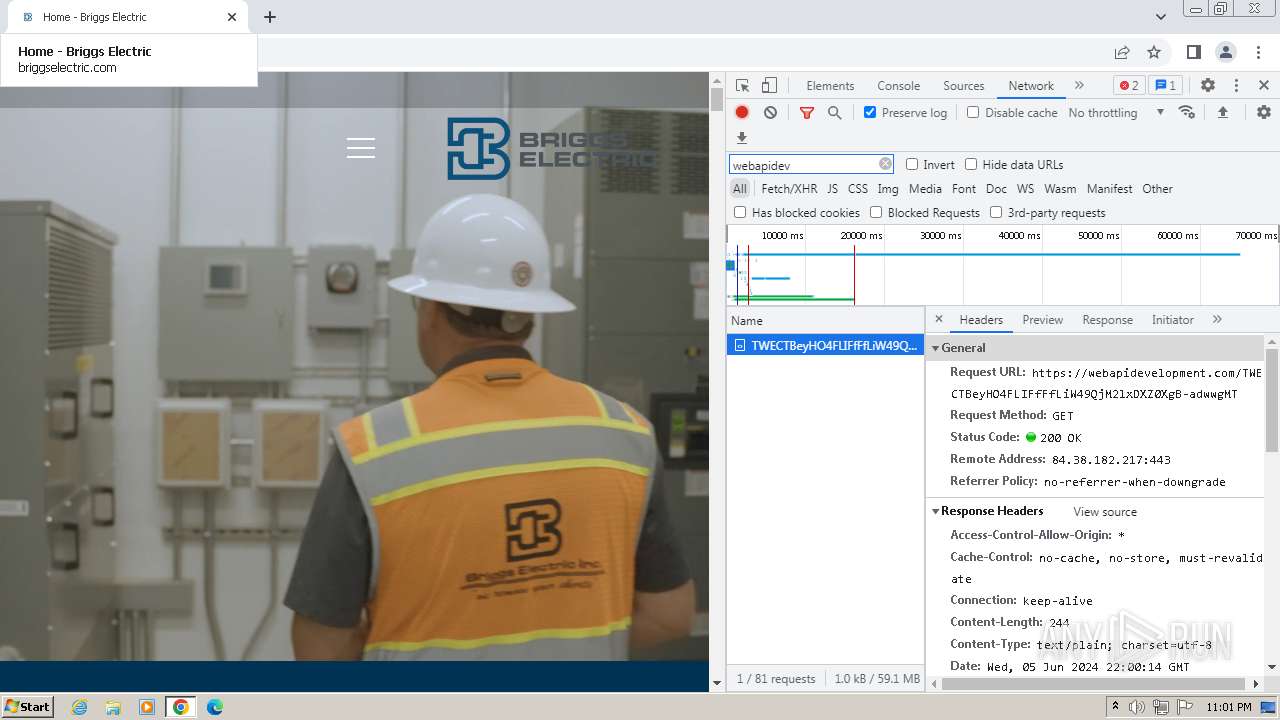Open network conditions wifi icon
Image resolution: width=1280 pixels, height=720 pixels.
pyautogui.click(x=1187, y=112)
